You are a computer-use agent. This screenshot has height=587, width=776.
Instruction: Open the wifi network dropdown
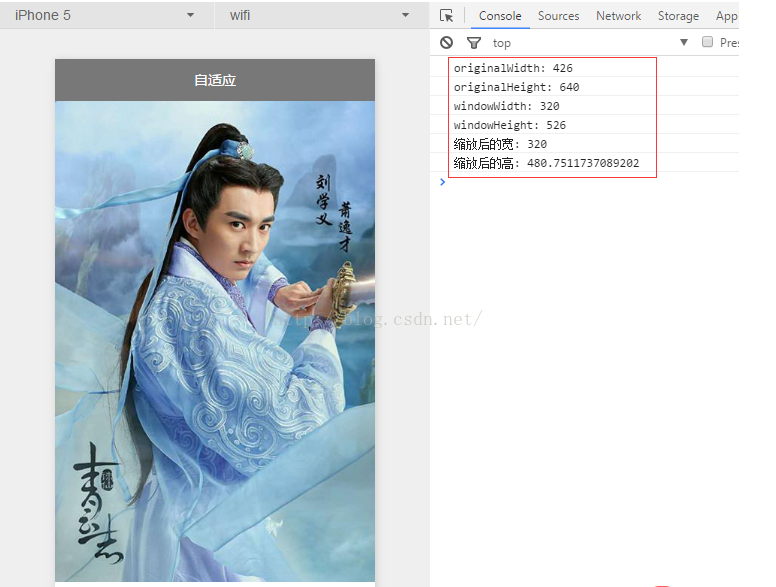[322, 15]
